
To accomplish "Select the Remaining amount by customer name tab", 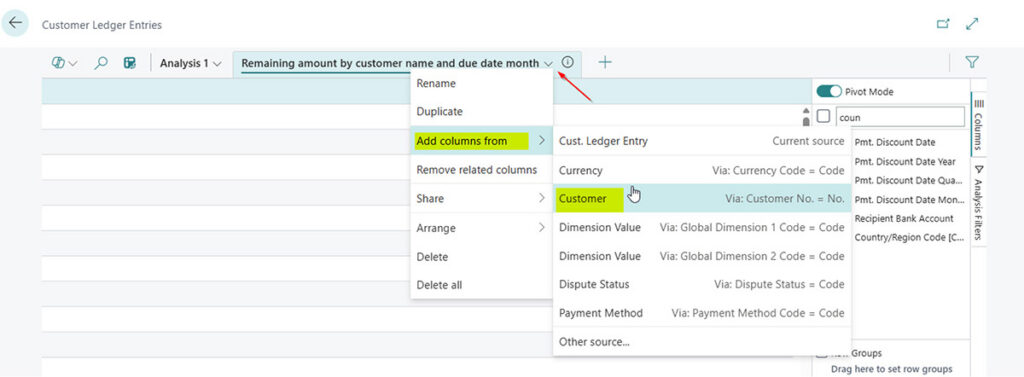I will click(390, 63).
